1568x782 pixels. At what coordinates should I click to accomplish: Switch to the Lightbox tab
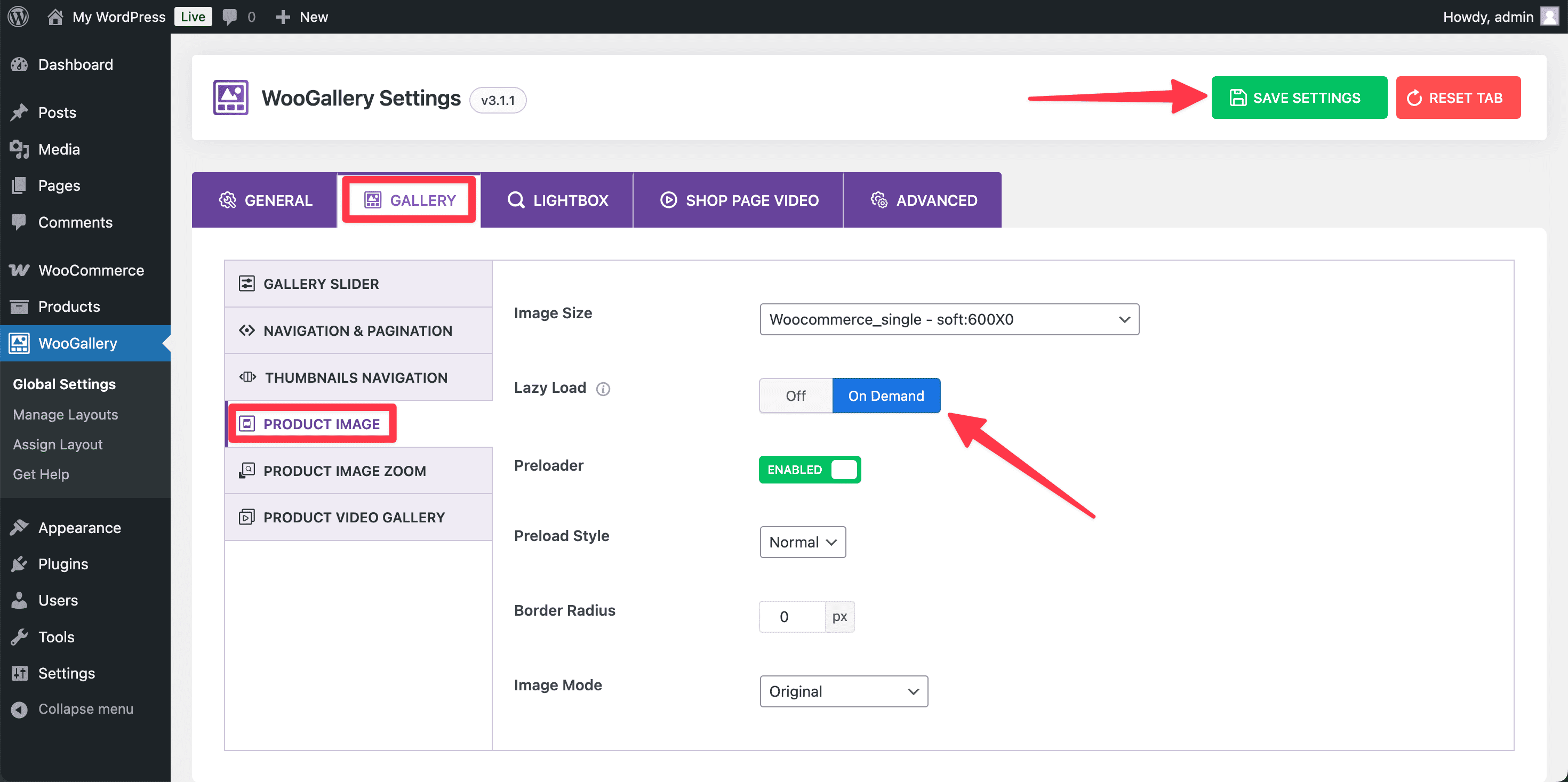click(557, 200)
